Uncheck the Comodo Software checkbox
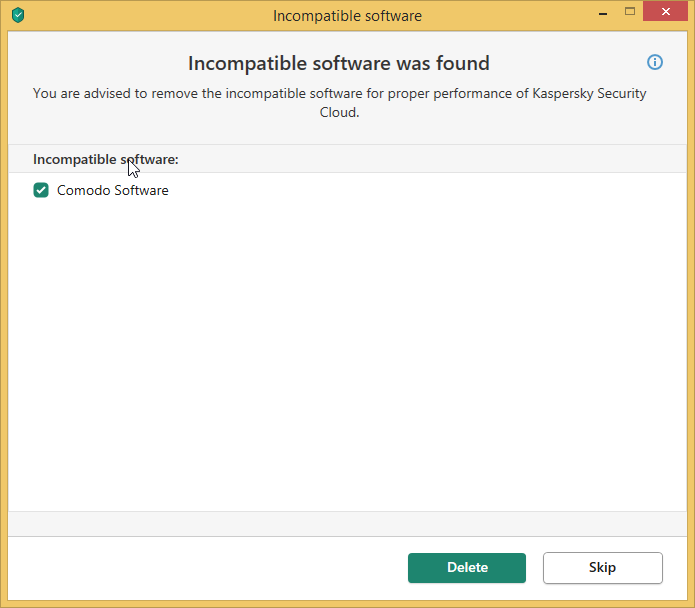The width and height of the screenshot is (695, 608). click(x=41, y=190)
